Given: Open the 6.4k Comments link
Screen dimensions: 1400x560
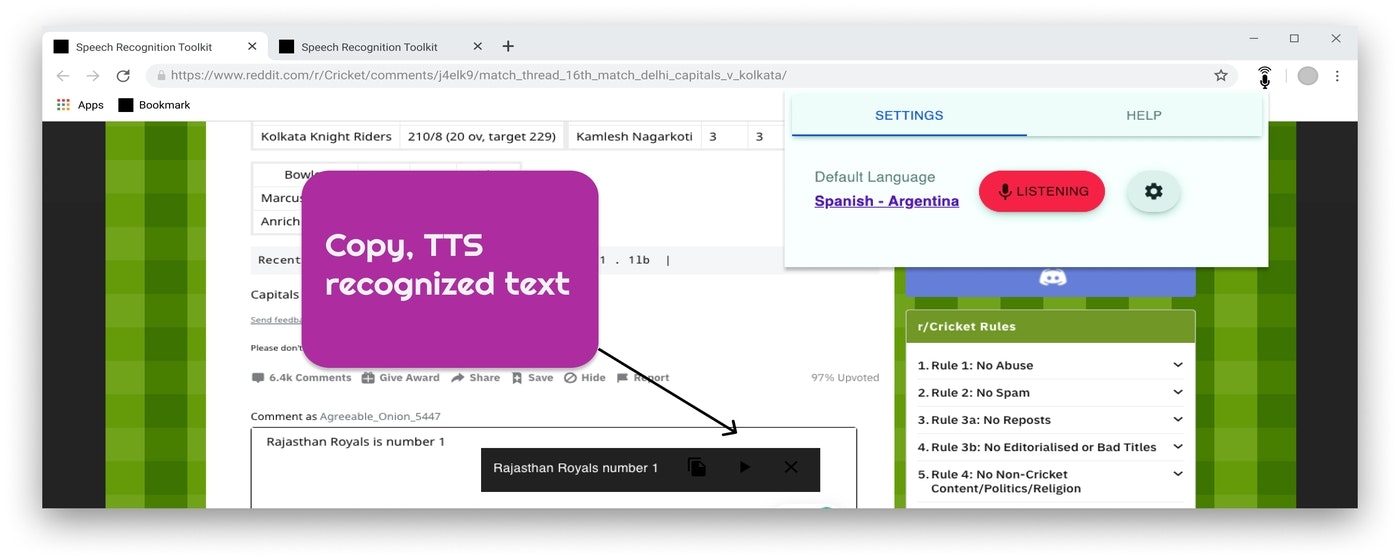Looking at the screenshot, I should pyautogui.click(x=301, y=378).
